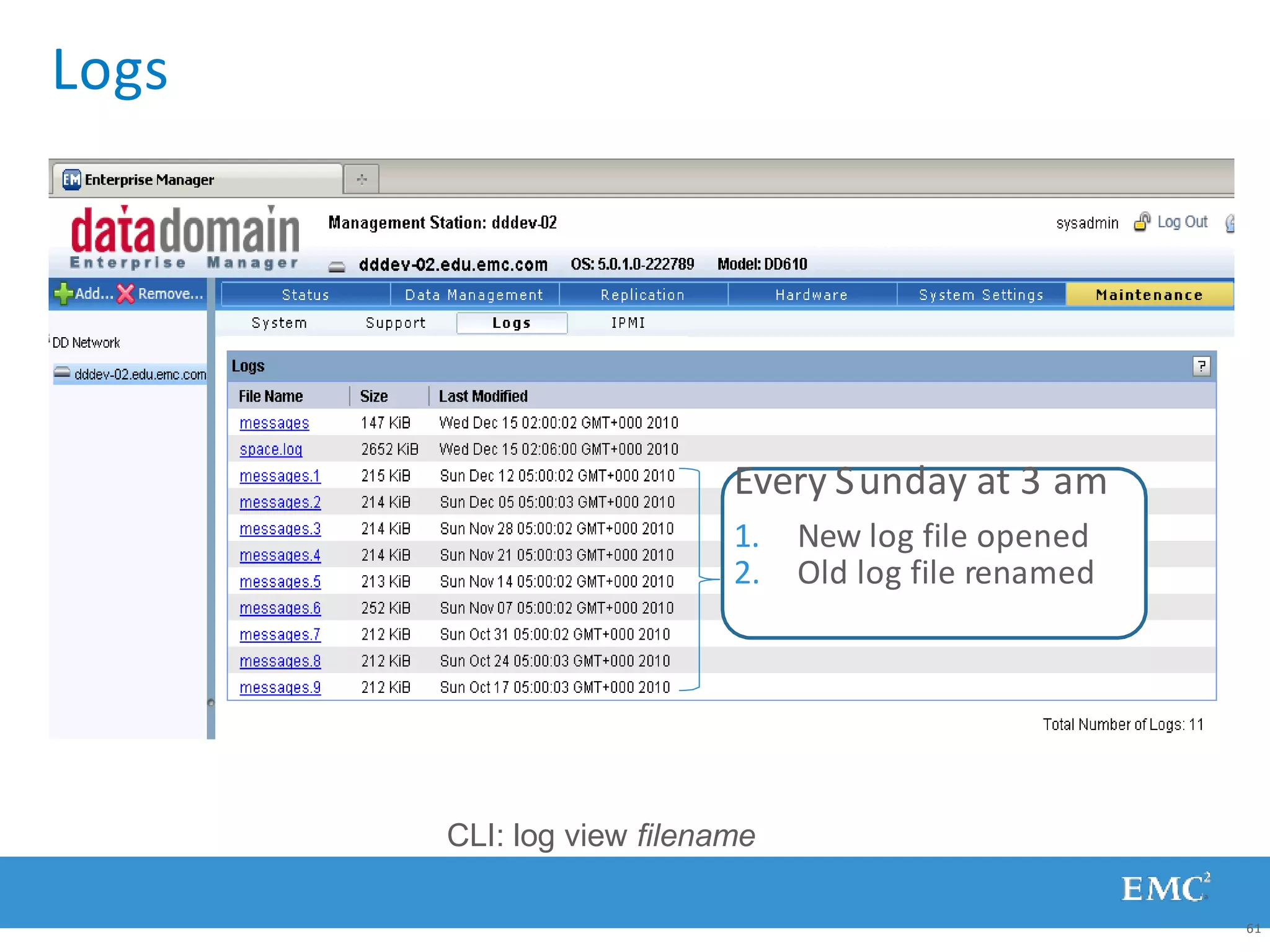
Task: Click 'Management Station: dddev-02' heading
Action: pyautogui.click(x=442, y=223)
